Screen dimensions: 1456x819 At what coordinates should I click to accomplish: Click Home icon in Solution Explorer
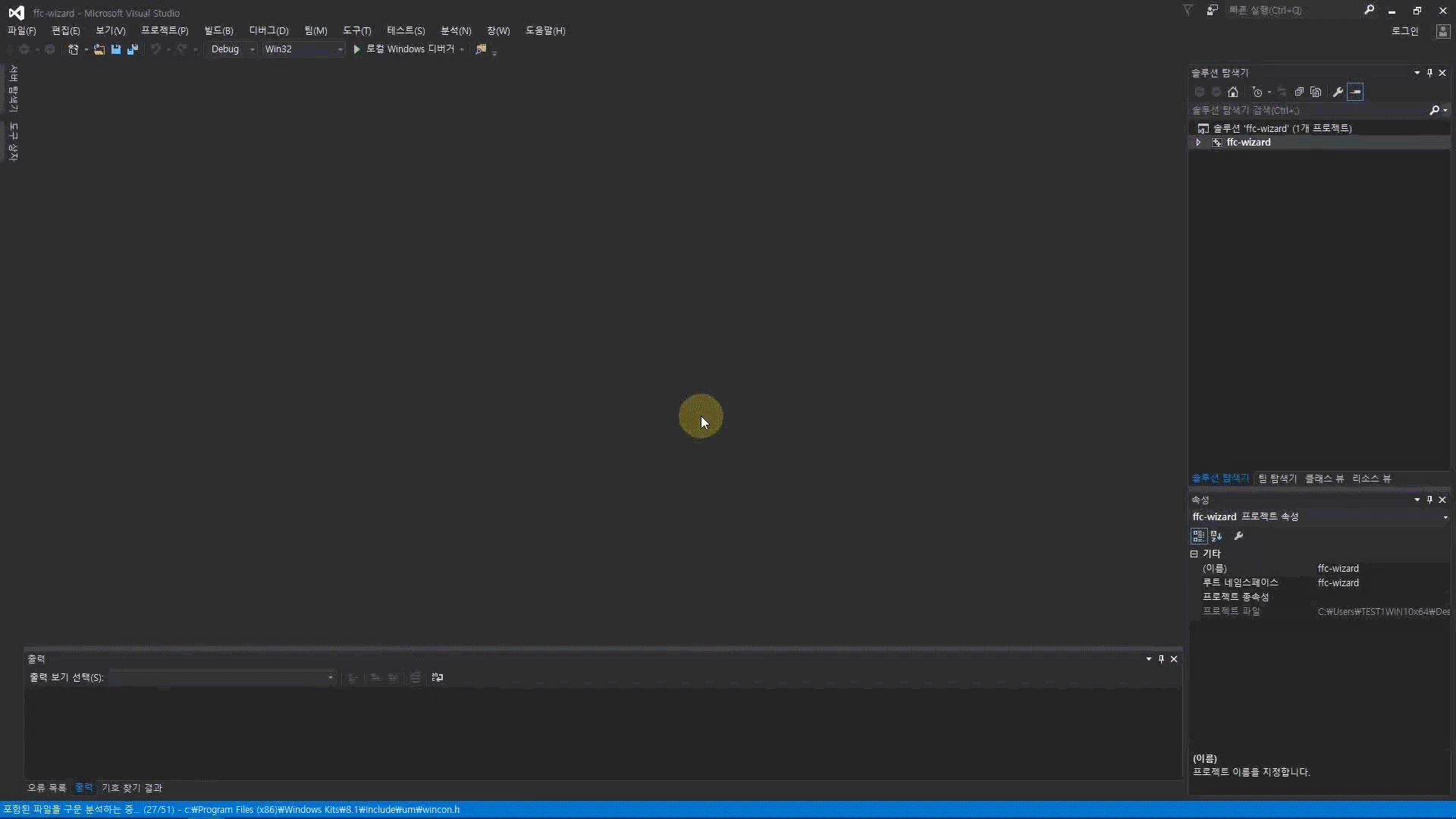tap(1233, 92)
